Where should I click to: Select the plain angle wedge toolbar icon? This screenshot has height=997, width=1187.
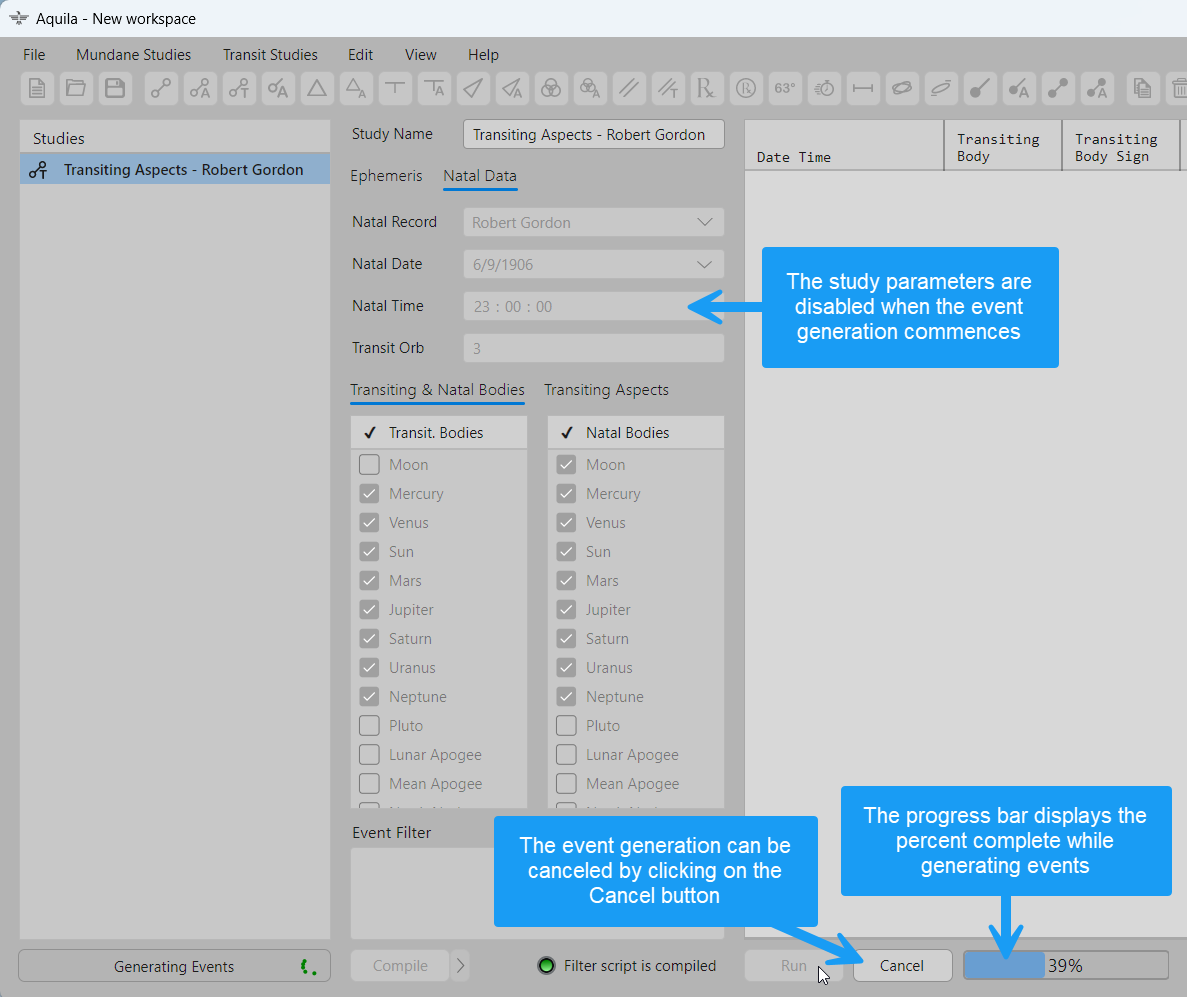tap(473, 89)
